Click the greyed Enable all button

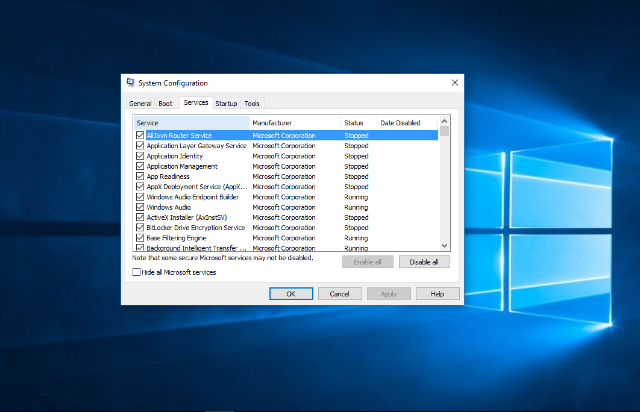[367, 262]
